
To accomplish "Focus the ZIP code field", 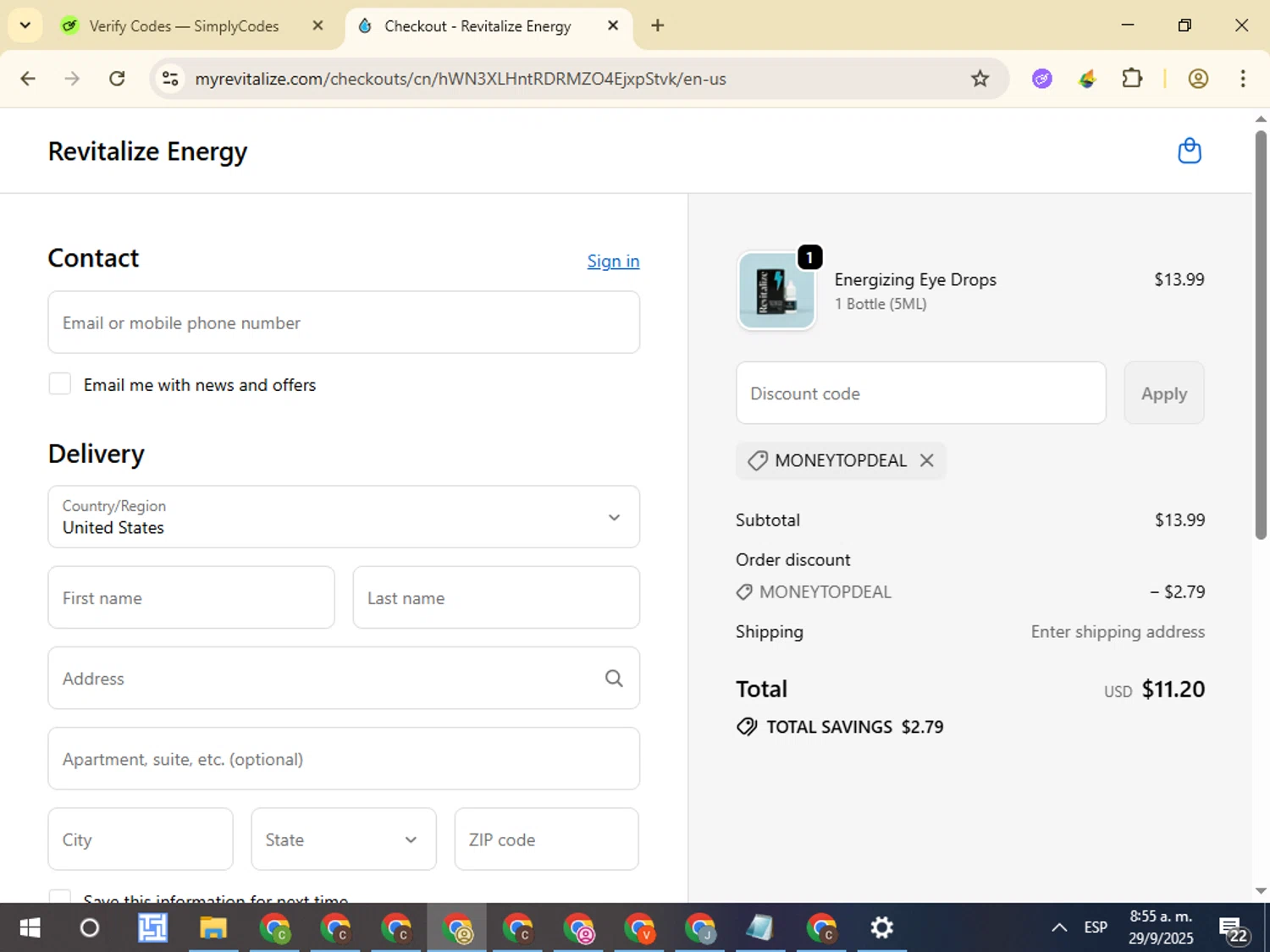I will click(546, 839).
